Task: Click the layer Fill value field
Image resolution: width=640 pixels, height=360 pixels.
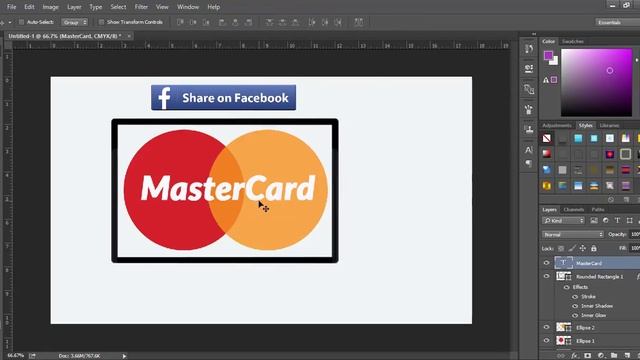Action: pyautogui.click(x=635, y=248)
